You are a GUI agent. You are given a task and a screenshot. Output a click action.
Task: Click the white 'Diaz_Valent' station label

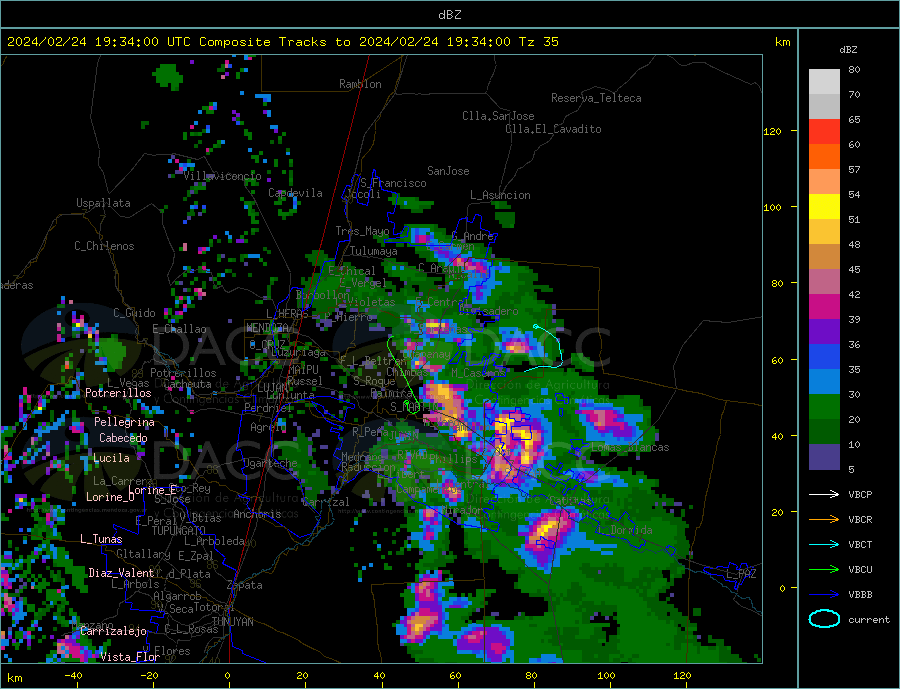[x=121, y=573]
